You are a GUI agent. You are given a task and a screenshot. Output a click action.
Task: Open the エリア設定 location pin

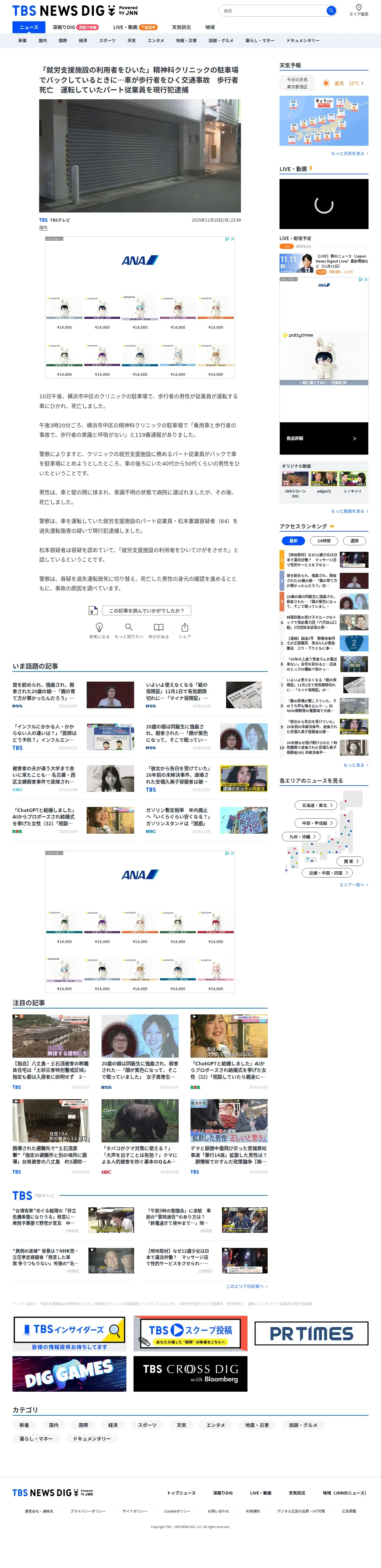point(358,10)
